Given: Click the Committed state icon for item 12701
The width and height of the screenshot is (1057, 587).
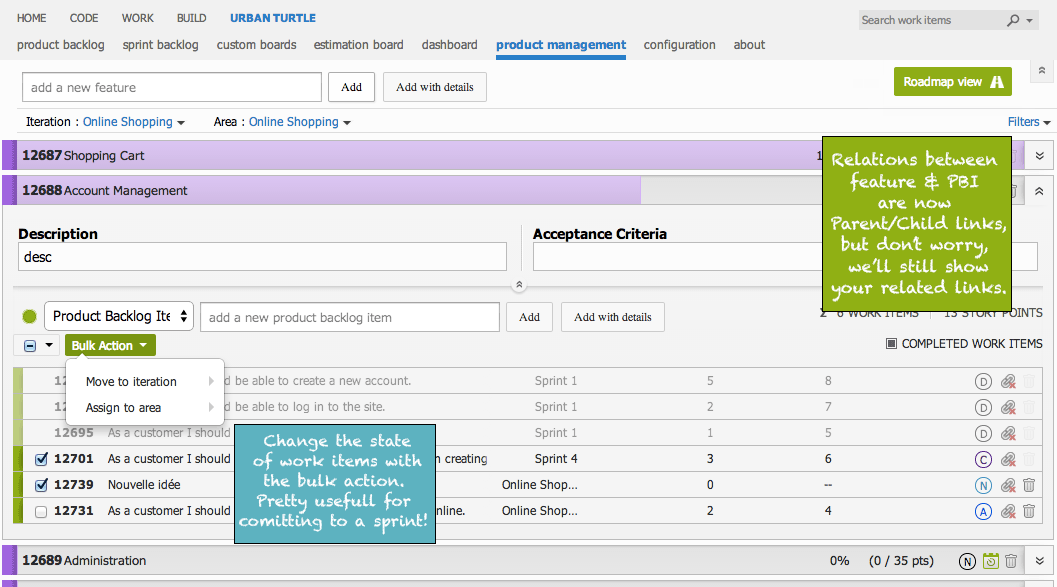Looking at the screenshot, I should click(x=984, y=459).
